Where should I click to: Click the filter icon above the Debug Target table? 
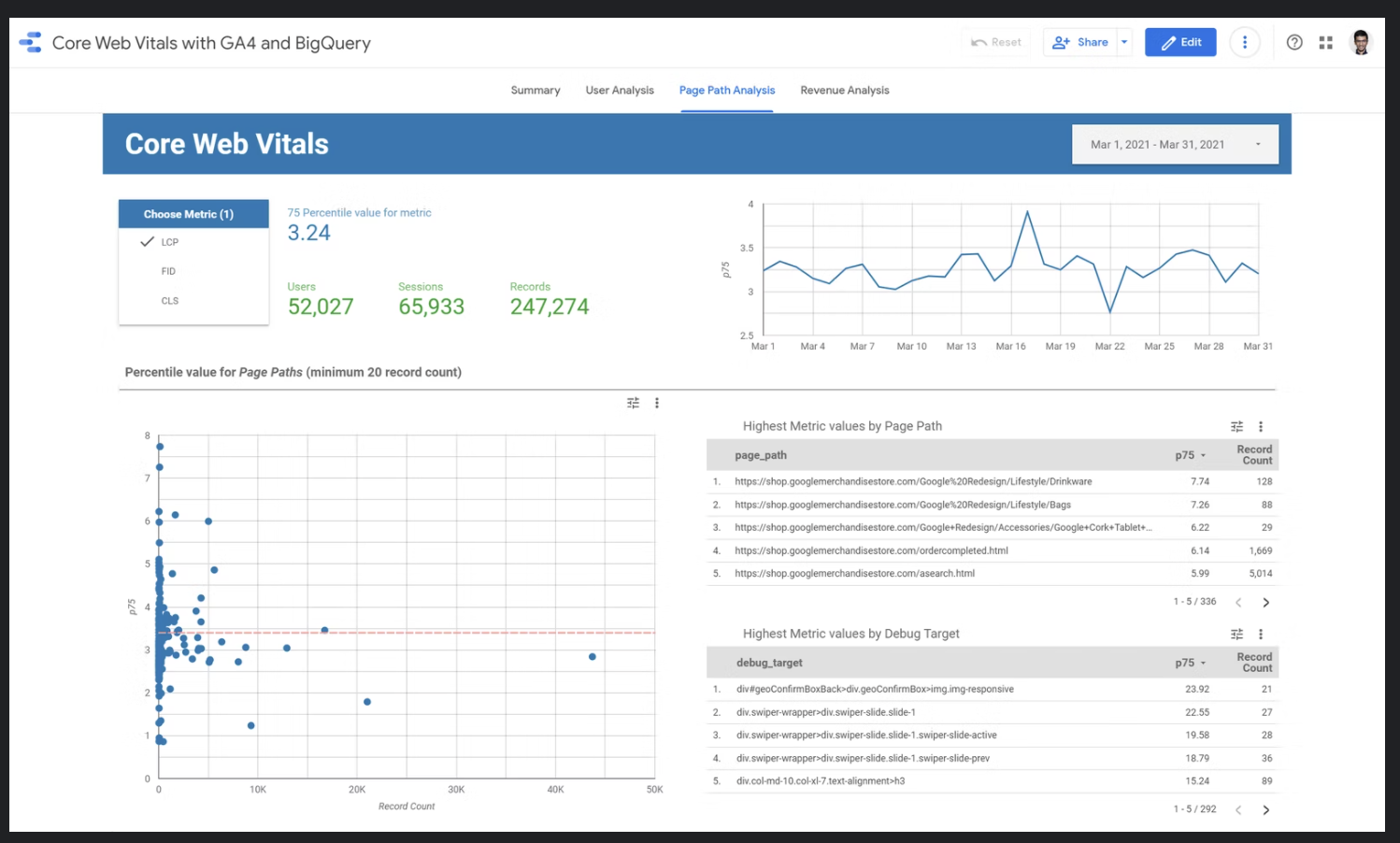(x=1236, y=634)
